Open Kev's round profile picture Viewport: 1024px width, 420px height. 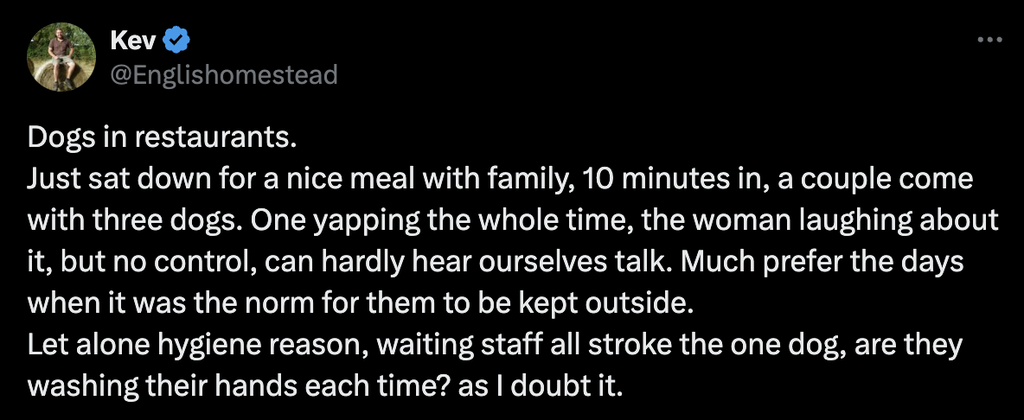(x=61, y=57)
